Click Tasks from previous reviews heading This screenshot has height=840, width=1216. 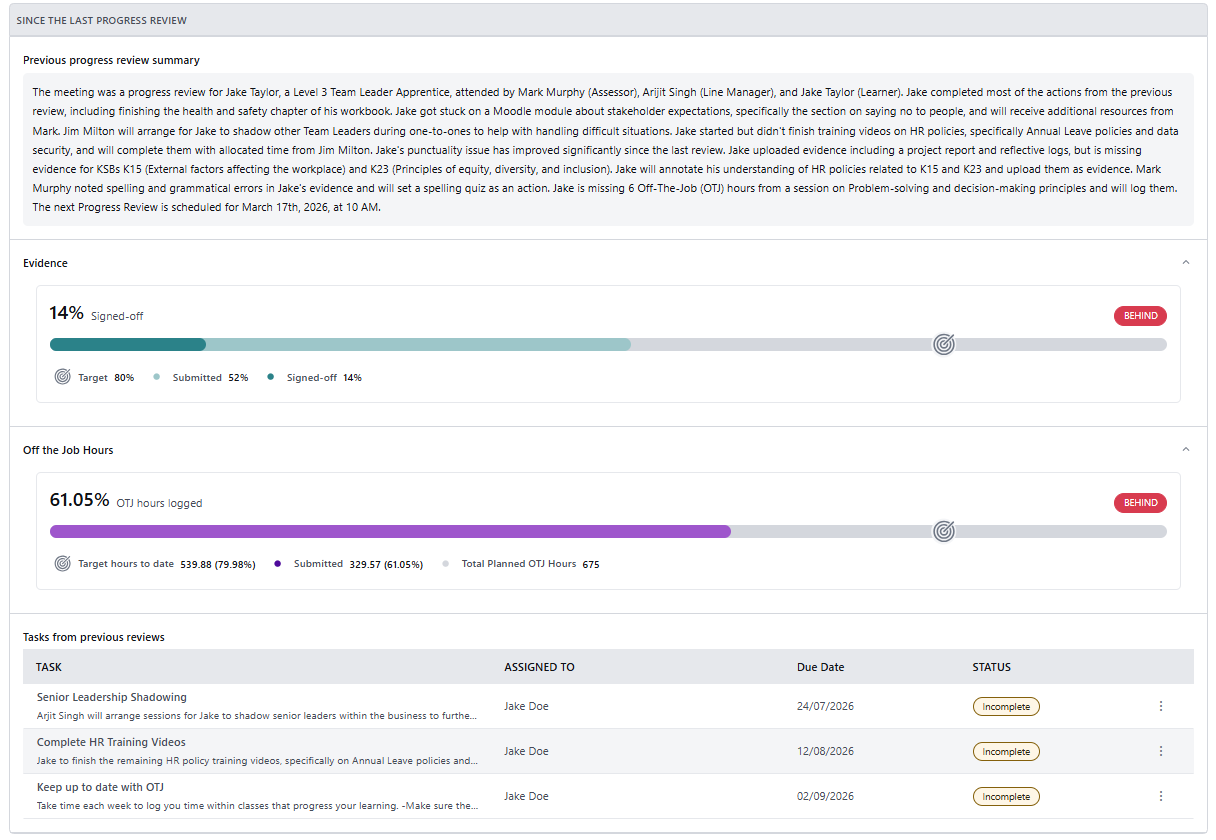tap(94, 637)
